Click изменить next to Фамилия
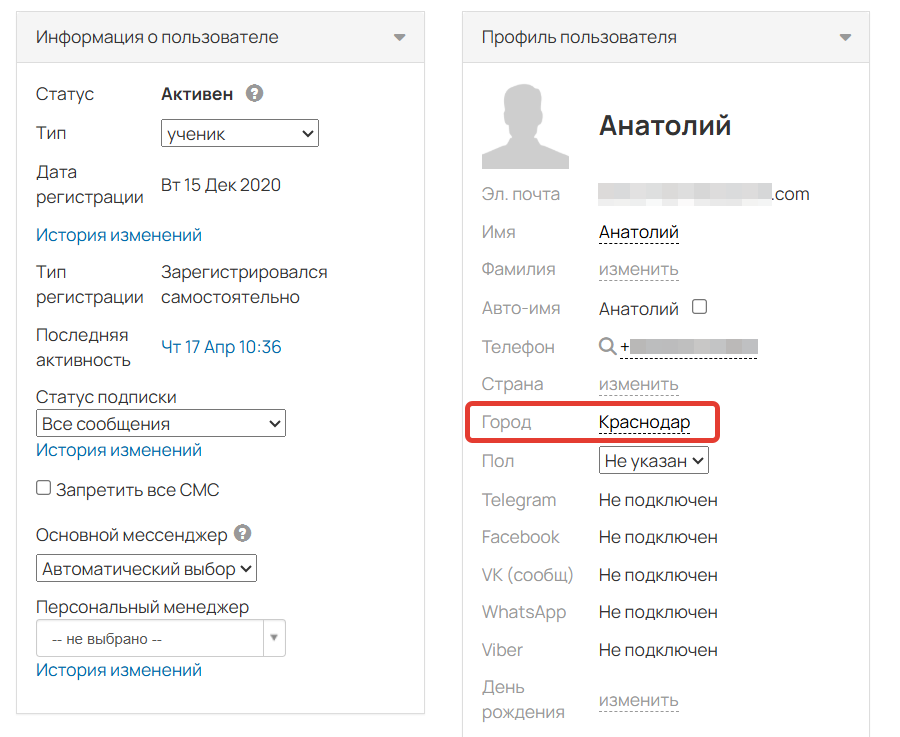This screenshot has width=900, height=737. [638, 269]
